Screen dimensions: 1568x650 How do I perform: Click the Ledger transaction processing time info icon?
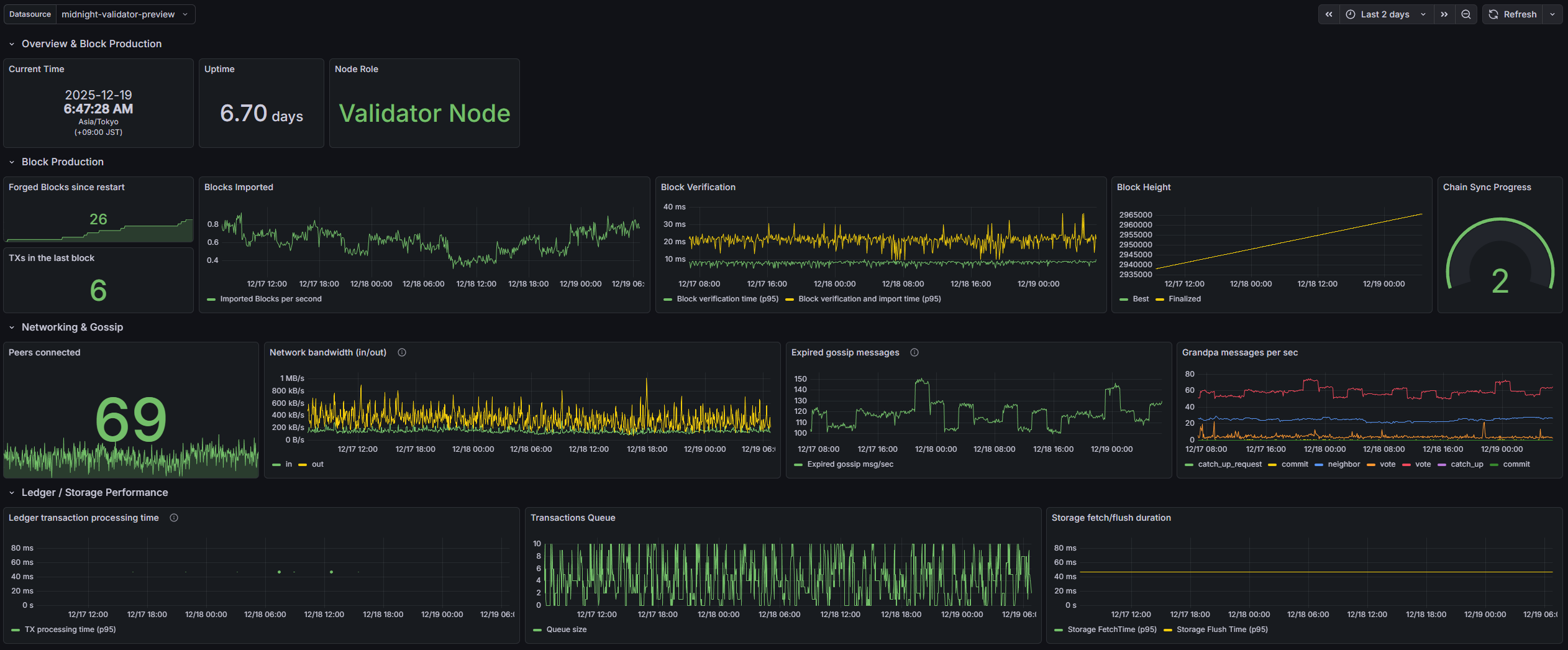coord(174,517)
